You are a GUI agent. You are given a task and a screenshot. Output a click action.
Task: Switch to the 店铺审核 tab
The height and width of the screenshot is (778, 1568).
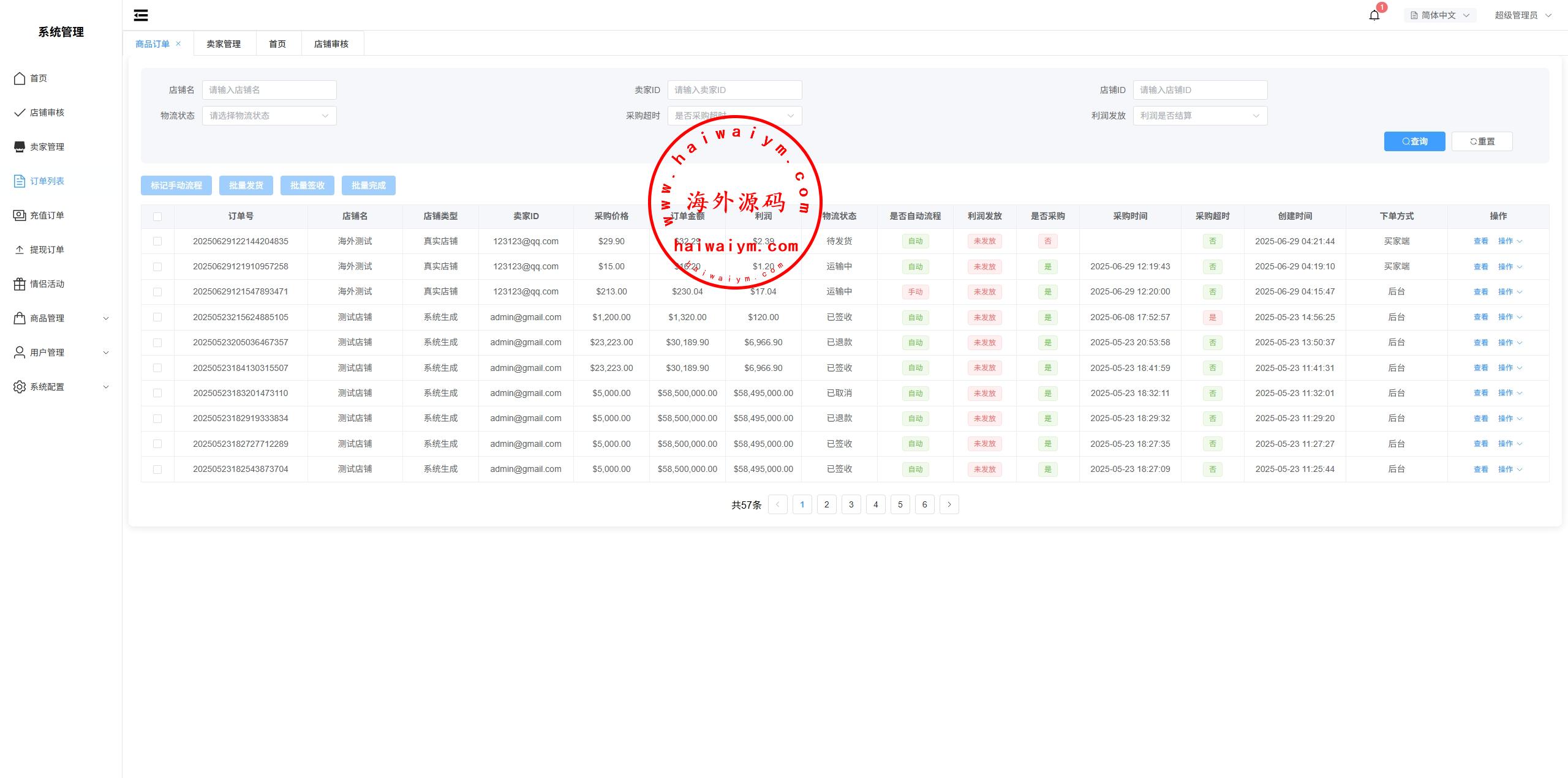coord(331,44)
